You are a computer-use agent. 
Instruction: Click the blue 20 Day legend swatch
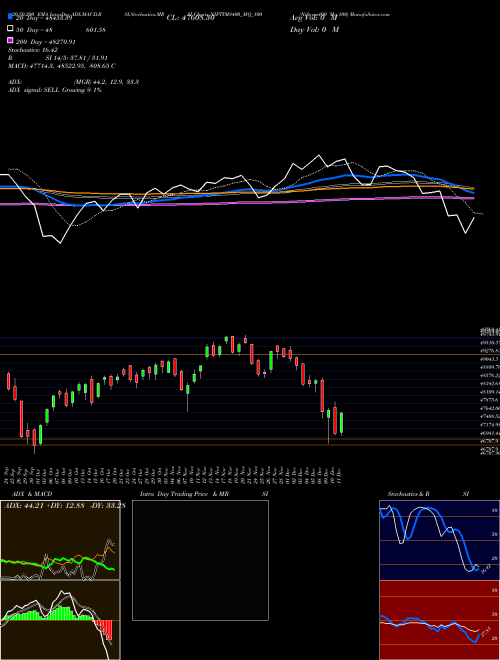tap(10, 17)
